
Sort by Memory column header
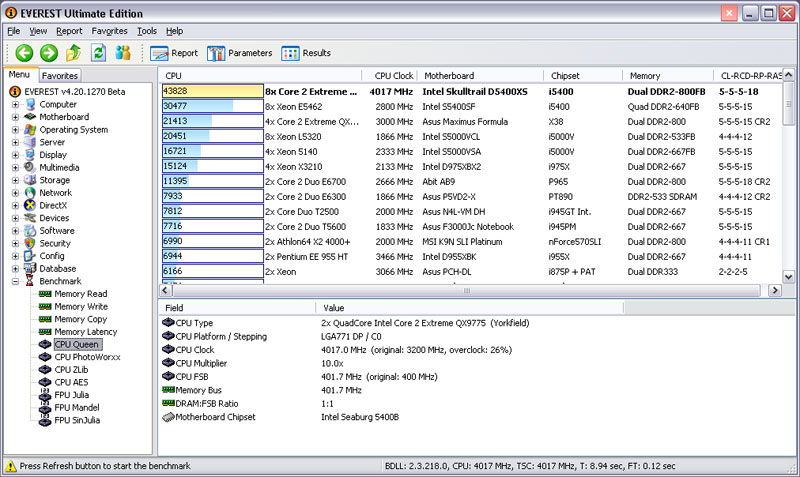click(x=668, y=76)
